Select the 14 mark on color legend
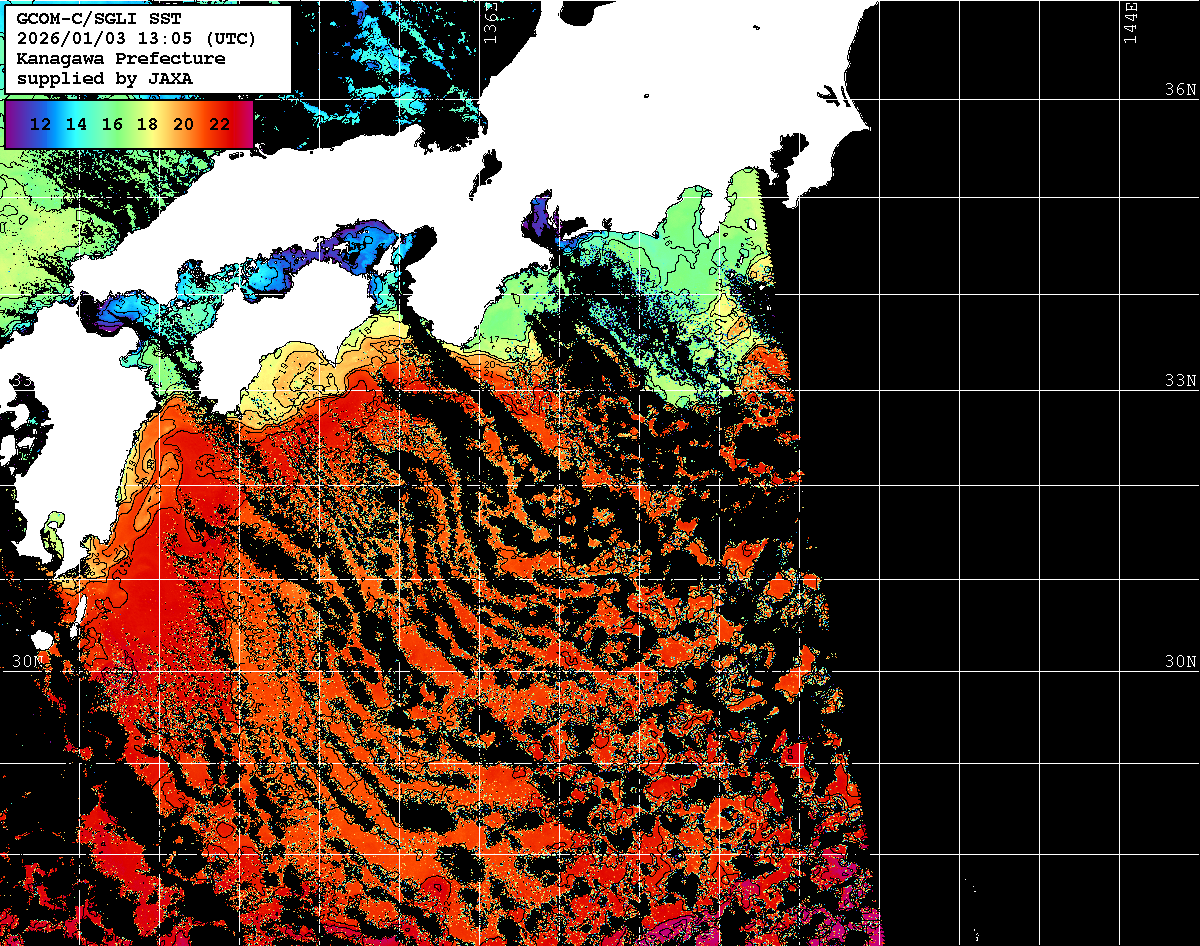The height and width of the screenshot is (946, 1200). pos(77,125)
